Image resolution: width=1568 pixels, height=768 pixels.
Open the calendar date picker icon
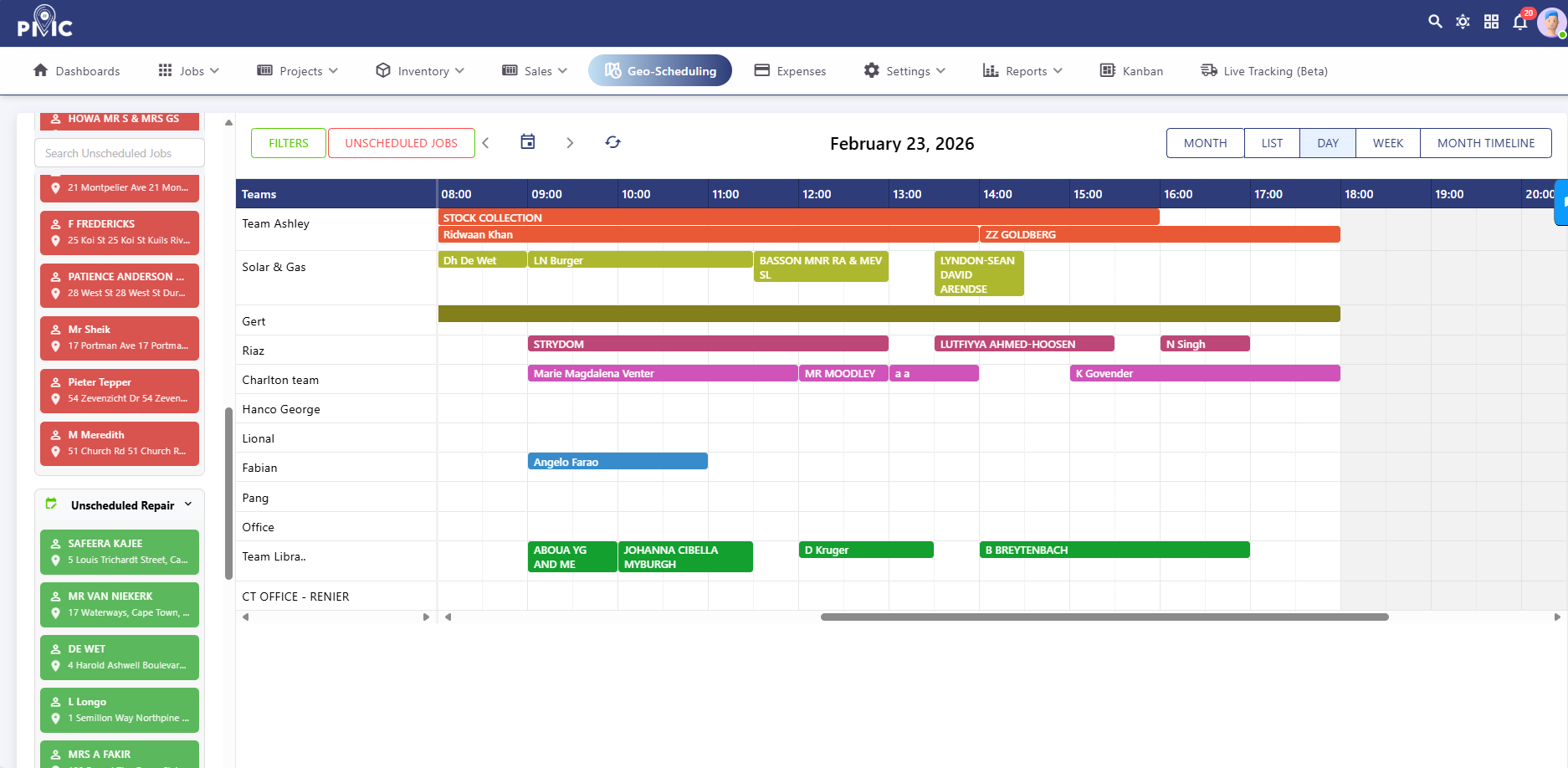pyautogui.click(x=528, y=142)
